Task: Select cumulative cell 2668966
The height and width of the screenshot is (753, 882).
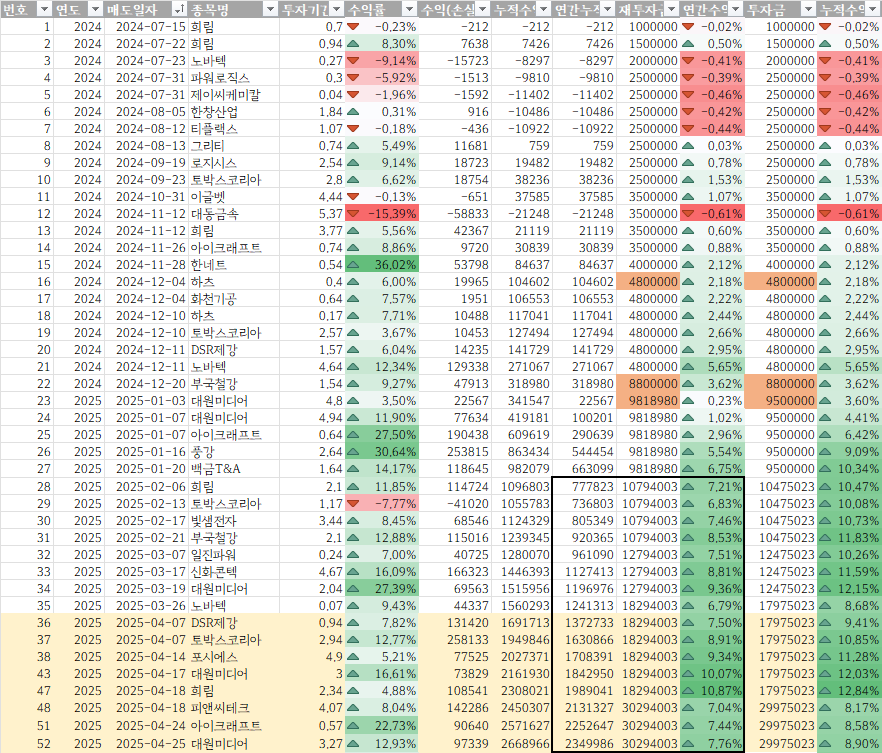Action: click(x=521, y=743)
